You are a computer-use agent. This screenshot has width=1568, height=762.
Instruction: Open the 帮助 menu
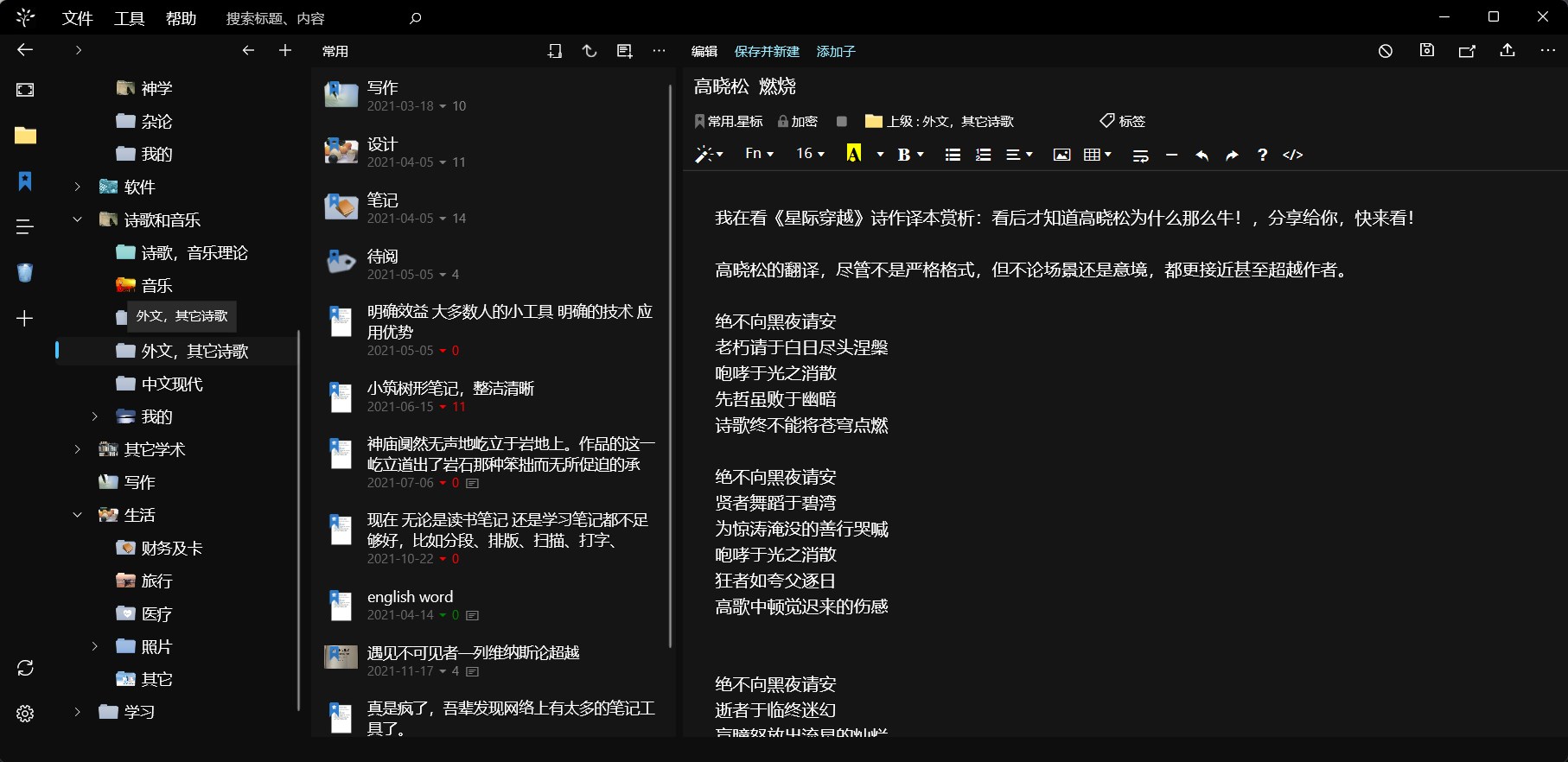click(x=182, y=18)
